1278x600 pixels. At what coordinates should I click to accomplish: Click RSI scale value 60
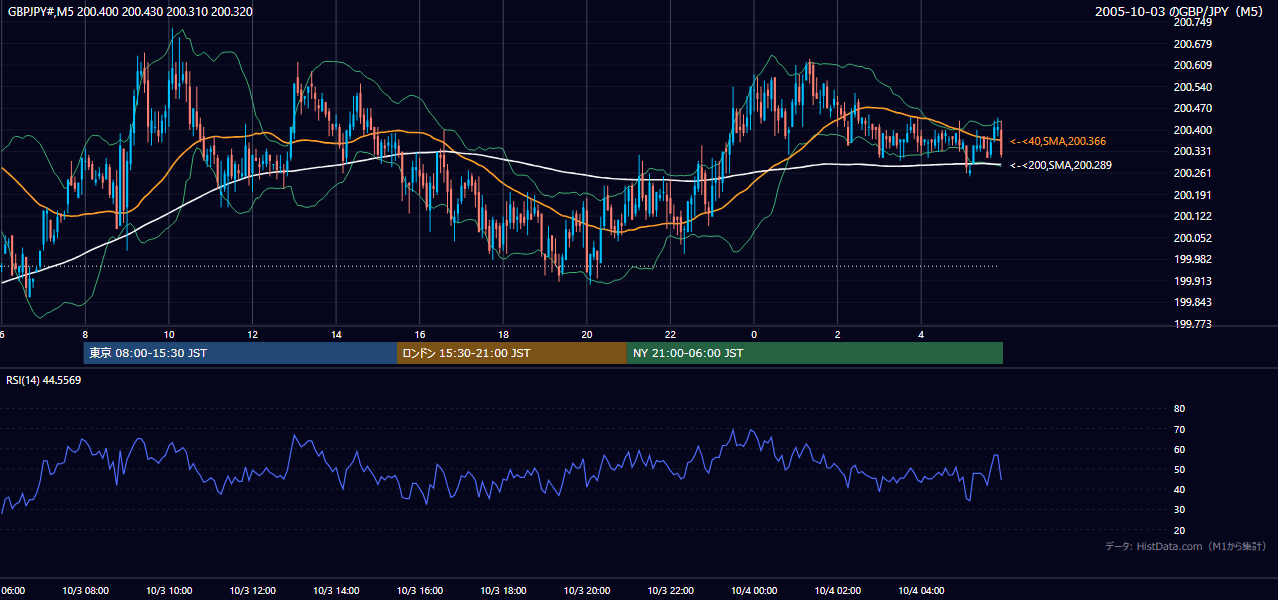pyautogui.click(x=1179, y=450)
